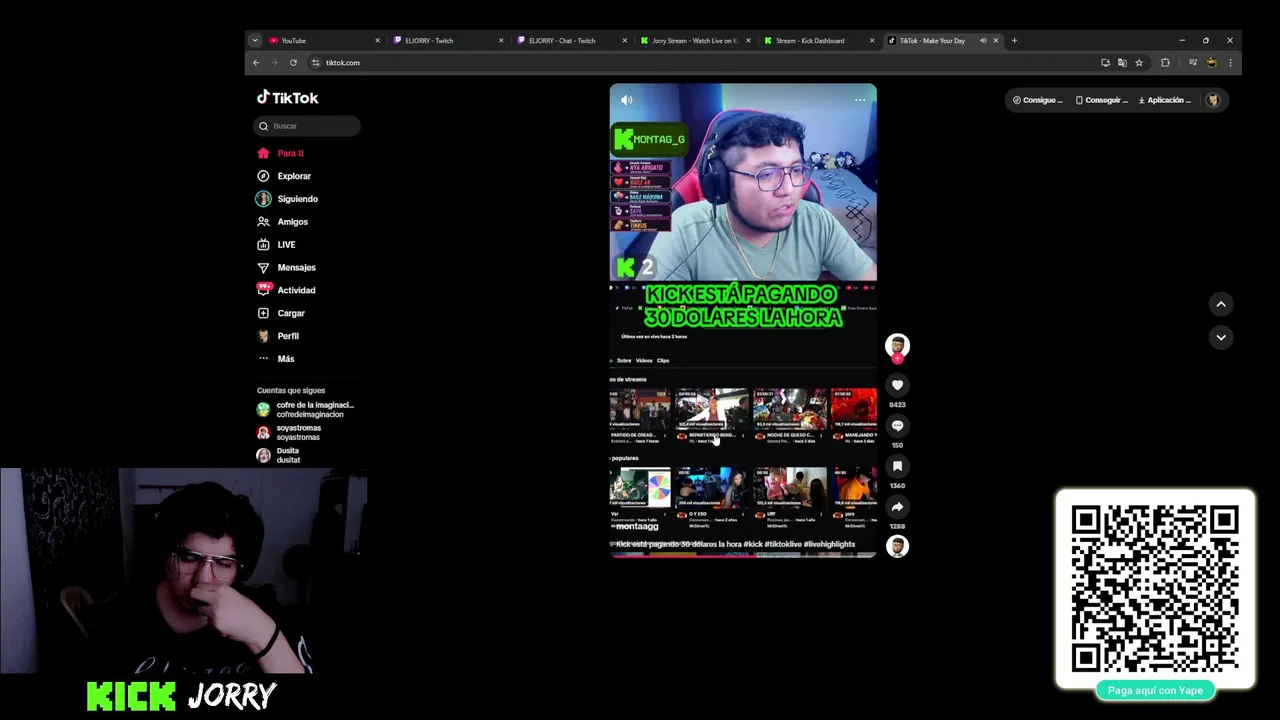Open the Chrome profile avatar
The width and height of the screenshot is (1280, 720).
click(x=1212, y=63)
